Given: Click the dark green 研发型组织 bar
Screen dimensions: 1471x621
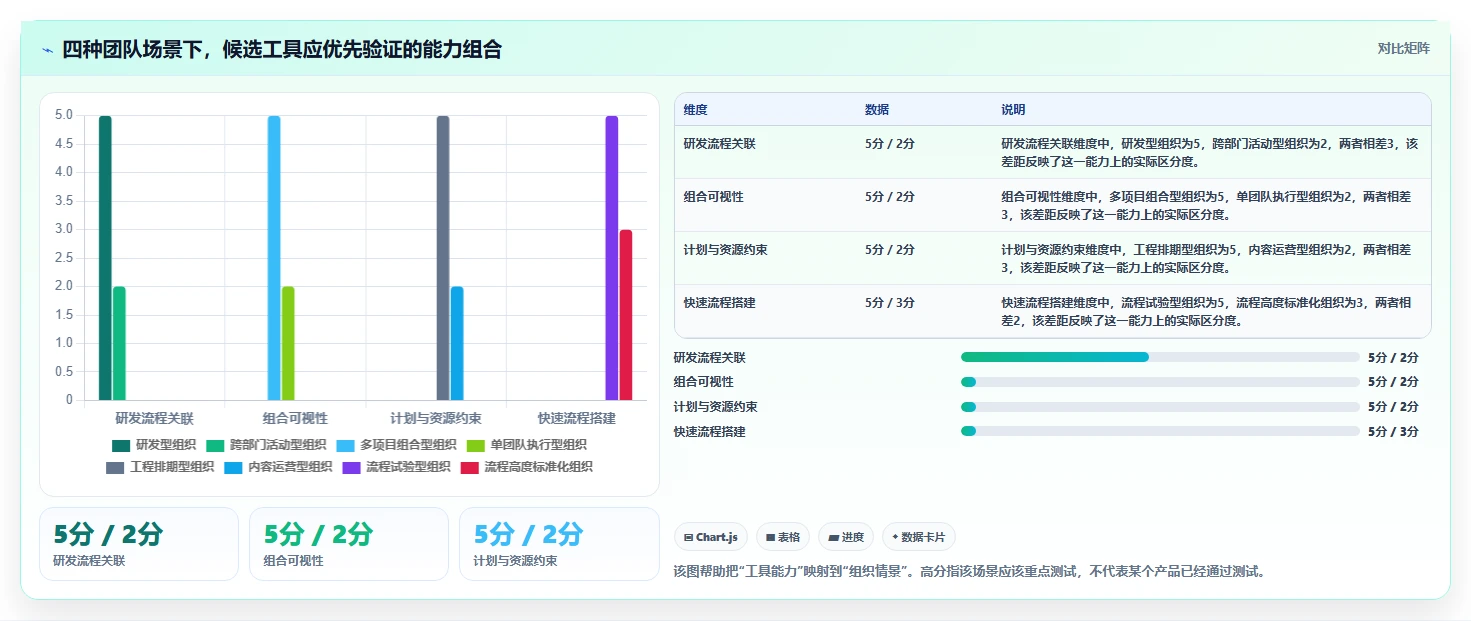Looking at the screenshot, I should (105, 258).
